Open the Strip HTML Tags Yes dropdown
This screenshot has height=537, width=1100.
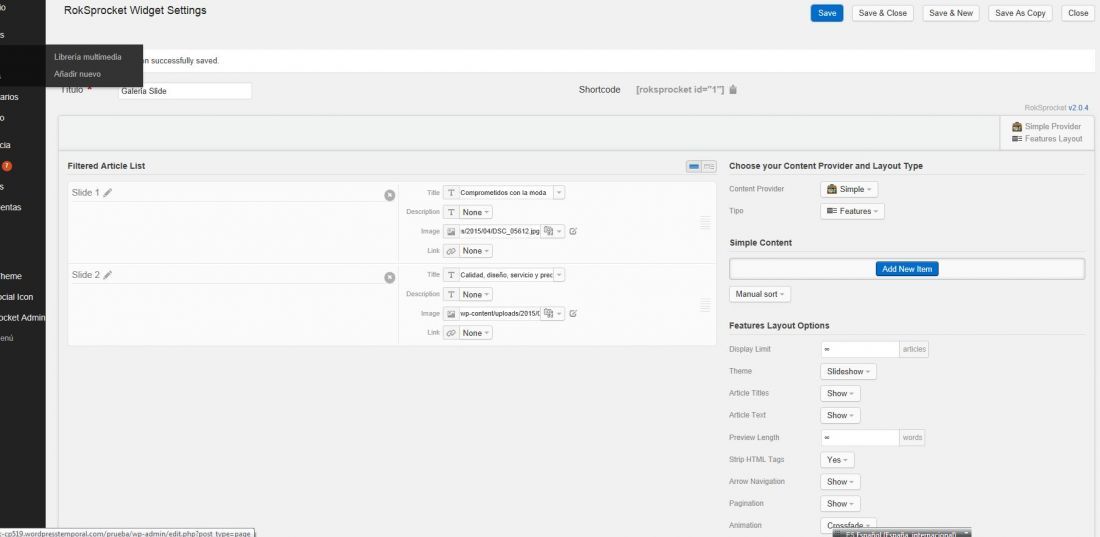tap(837, 460)
